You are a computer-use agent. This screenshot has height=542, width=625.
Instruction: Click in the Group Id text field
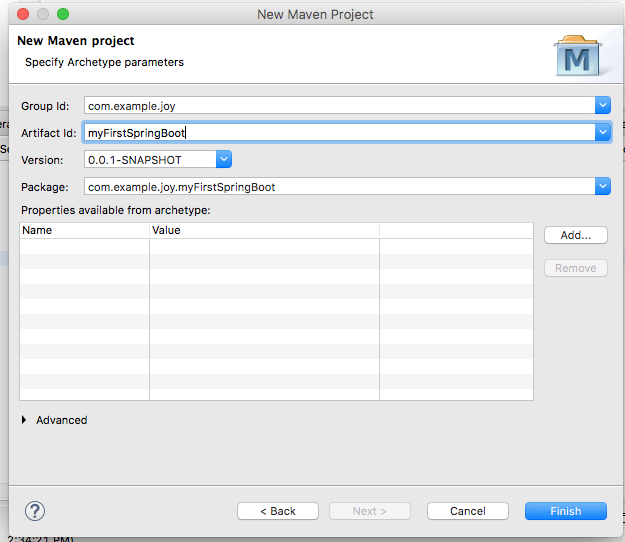[x=338, y=105]
